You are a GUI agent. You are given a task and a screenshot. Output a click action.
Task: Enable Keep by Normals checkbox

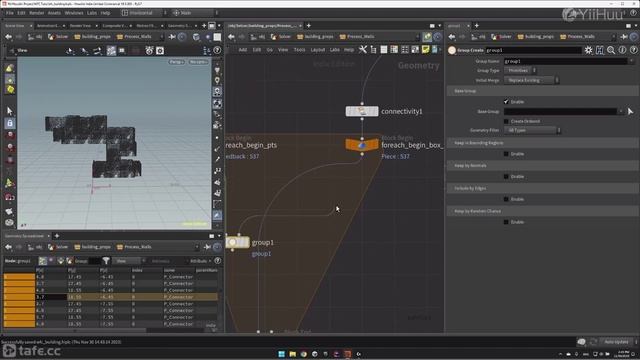(x=506, y=177)
